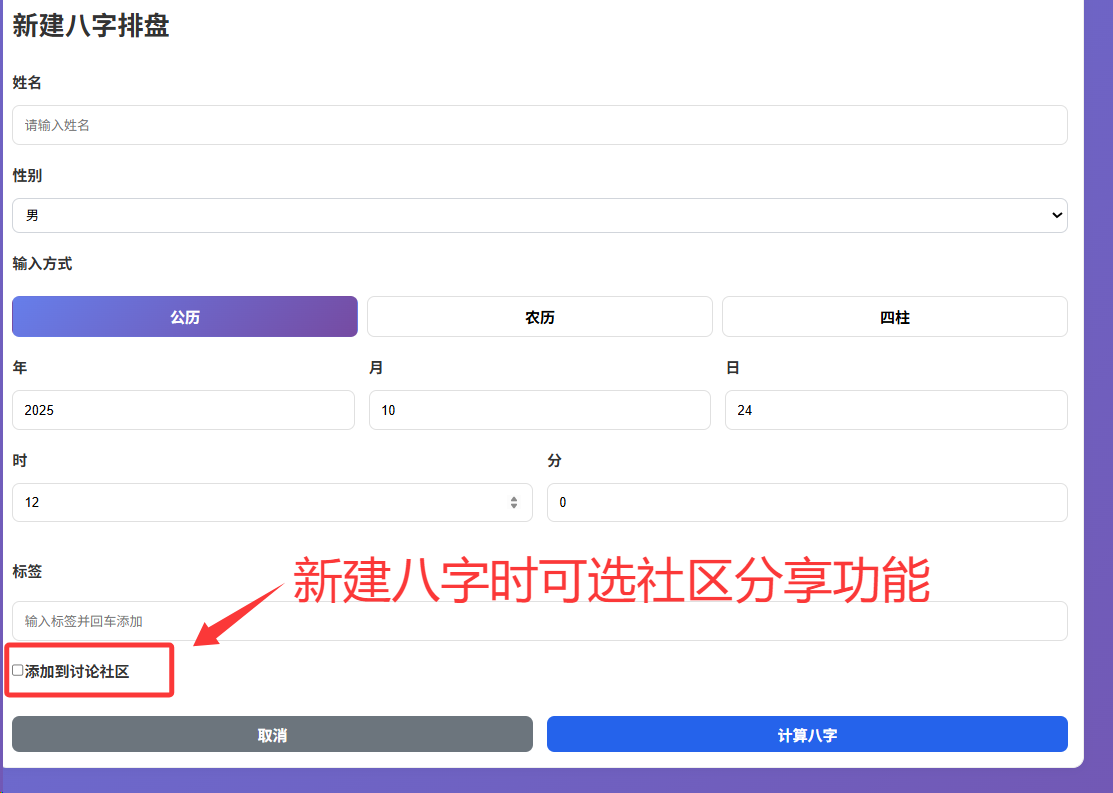This screenshot has width=1113, height=793.
Task: Click the chevron arrow on gender select
Action: click(x=1056, y=215)
